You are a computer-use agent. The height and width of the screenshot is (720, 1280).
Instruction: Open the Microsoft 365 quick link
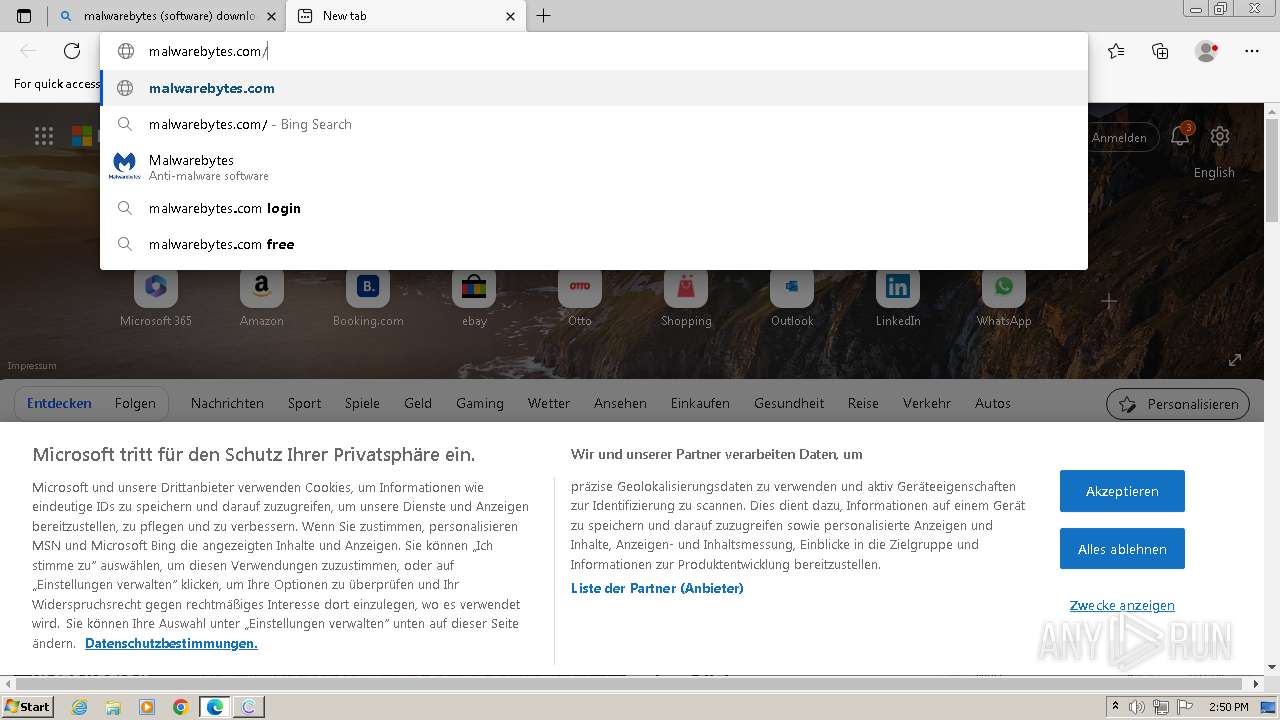coord(156,298)
